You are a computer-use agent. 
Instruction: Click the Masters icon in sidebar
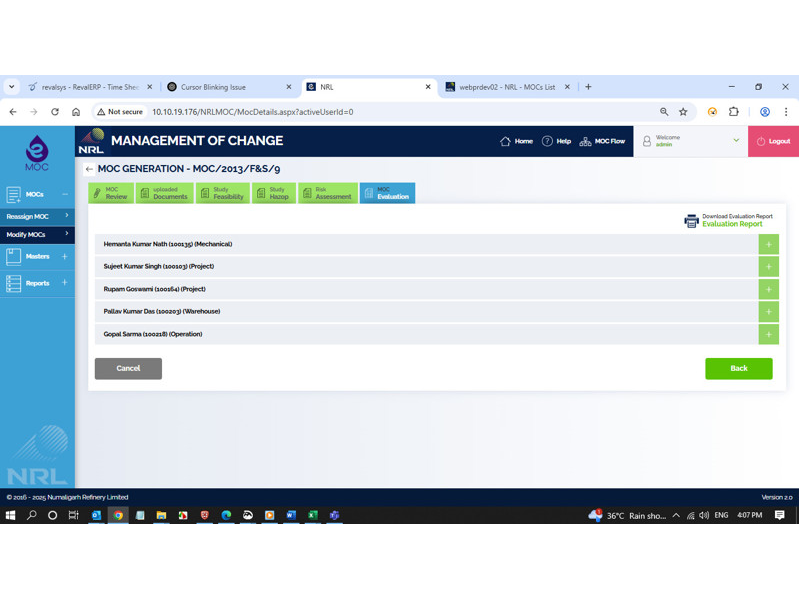pos(14,257)
